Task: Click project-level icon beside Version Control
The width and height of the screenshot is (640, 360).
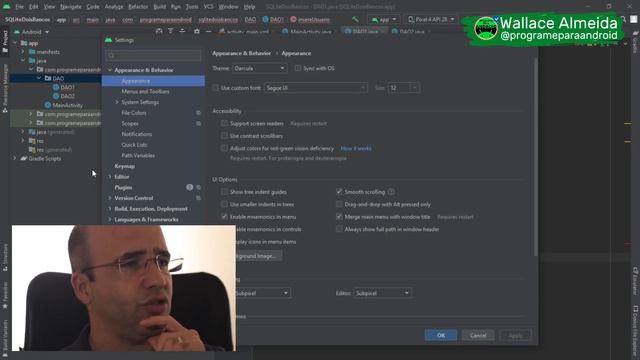Action: click(198, 198)
